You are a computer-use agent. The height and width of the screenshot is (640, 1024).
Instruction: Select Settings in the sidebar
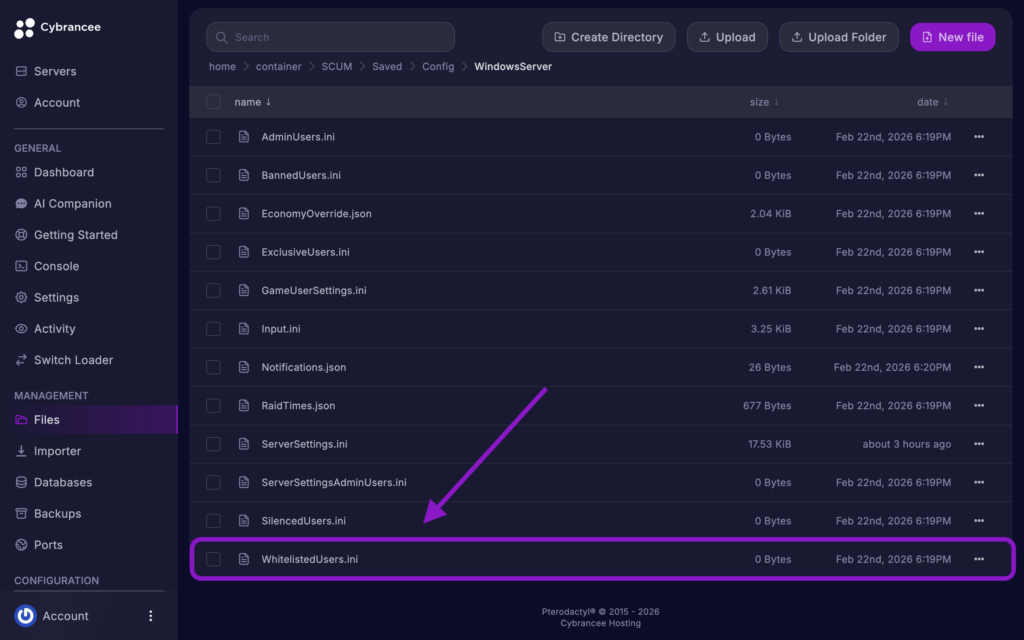[60, 297]
